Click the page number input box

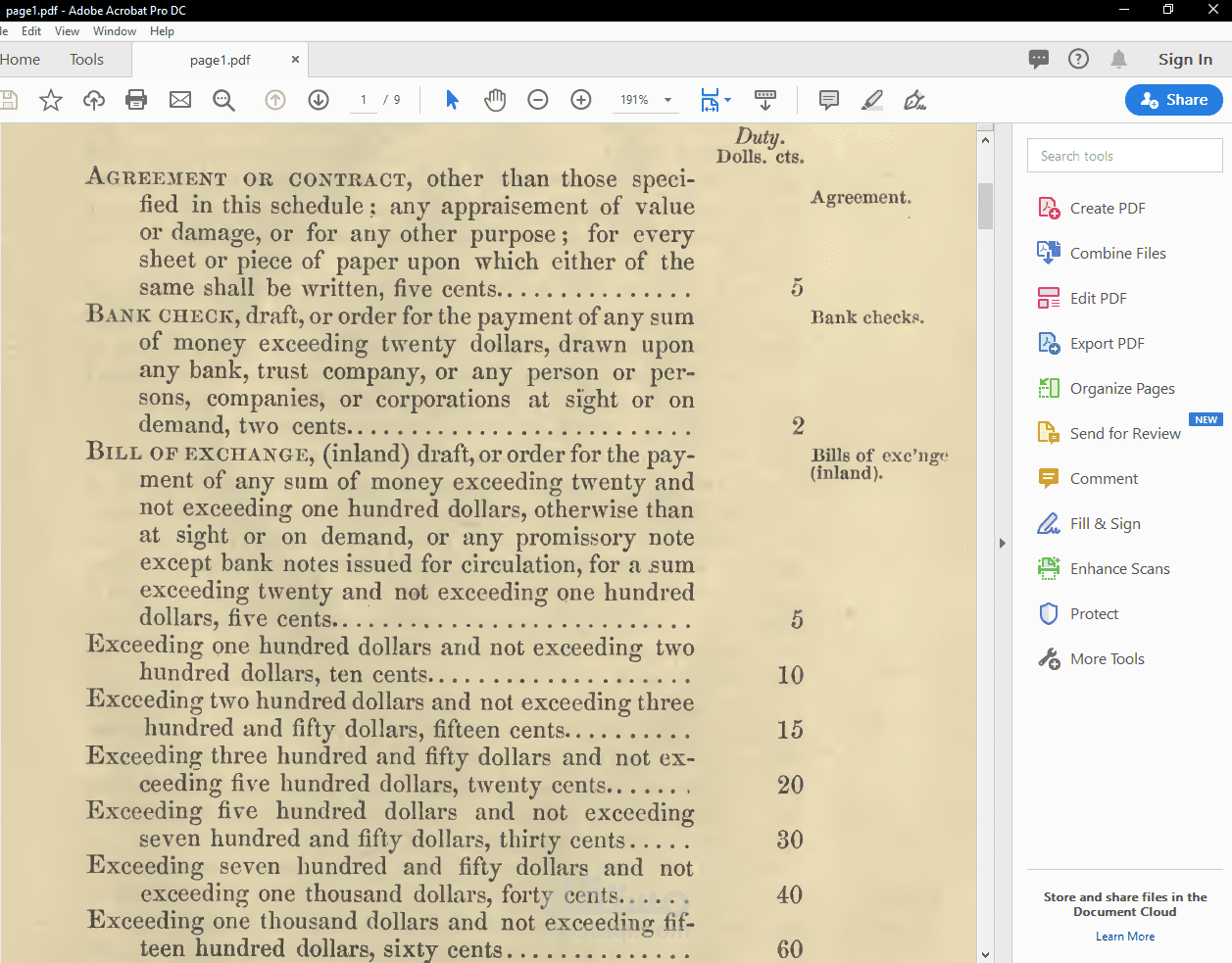click(x=364, y=100)
